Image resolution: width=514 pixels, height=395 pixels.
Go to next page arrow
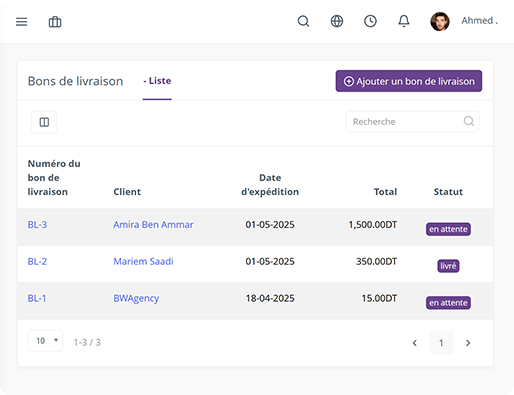[468, 343]
